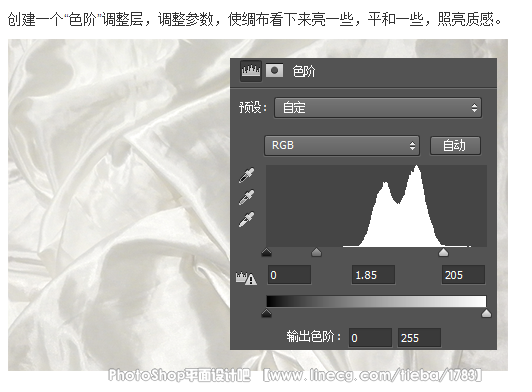Pick the gray point eyedropper
The image size is (532, 392).
(x=247, y=197)
